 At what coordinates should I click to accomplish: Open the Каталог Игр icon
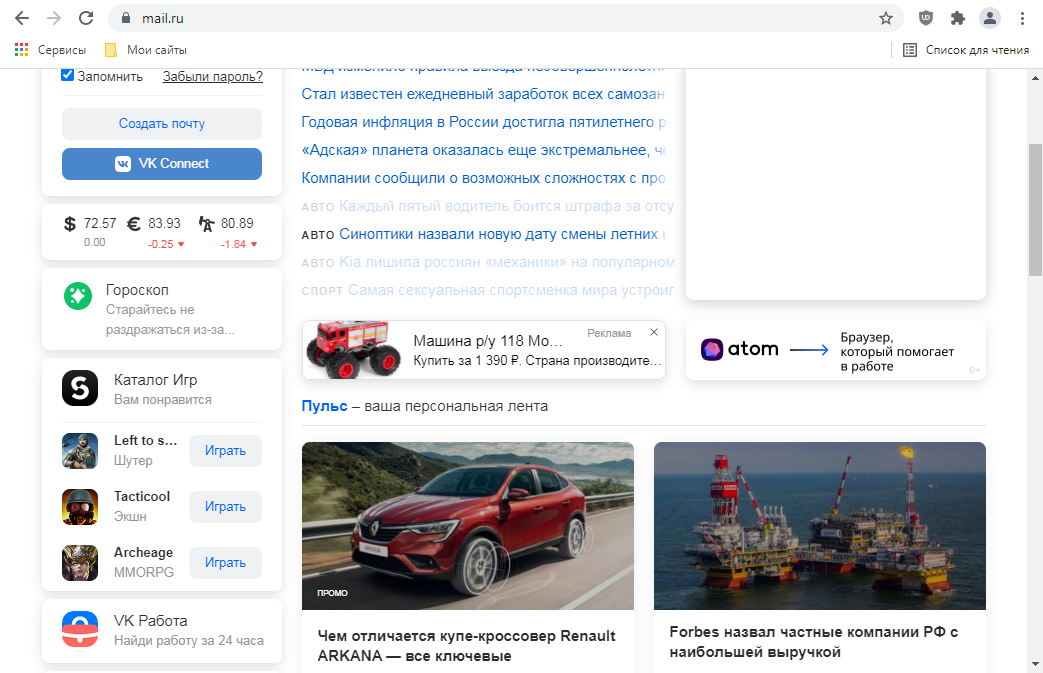pos(80,388)
